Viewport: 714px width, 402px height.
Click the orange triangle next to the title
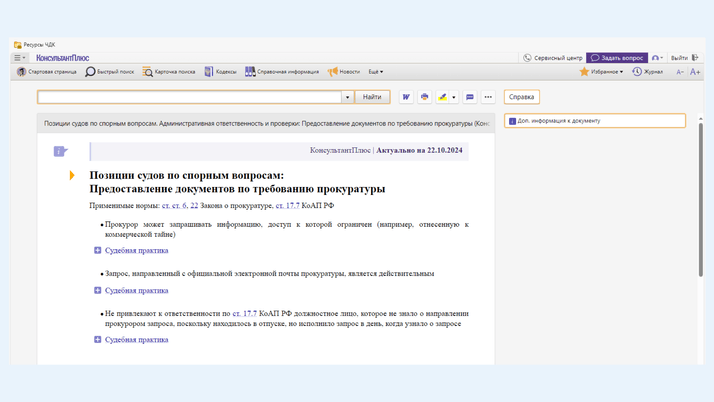pyautogui.click(x=72, y=175)
